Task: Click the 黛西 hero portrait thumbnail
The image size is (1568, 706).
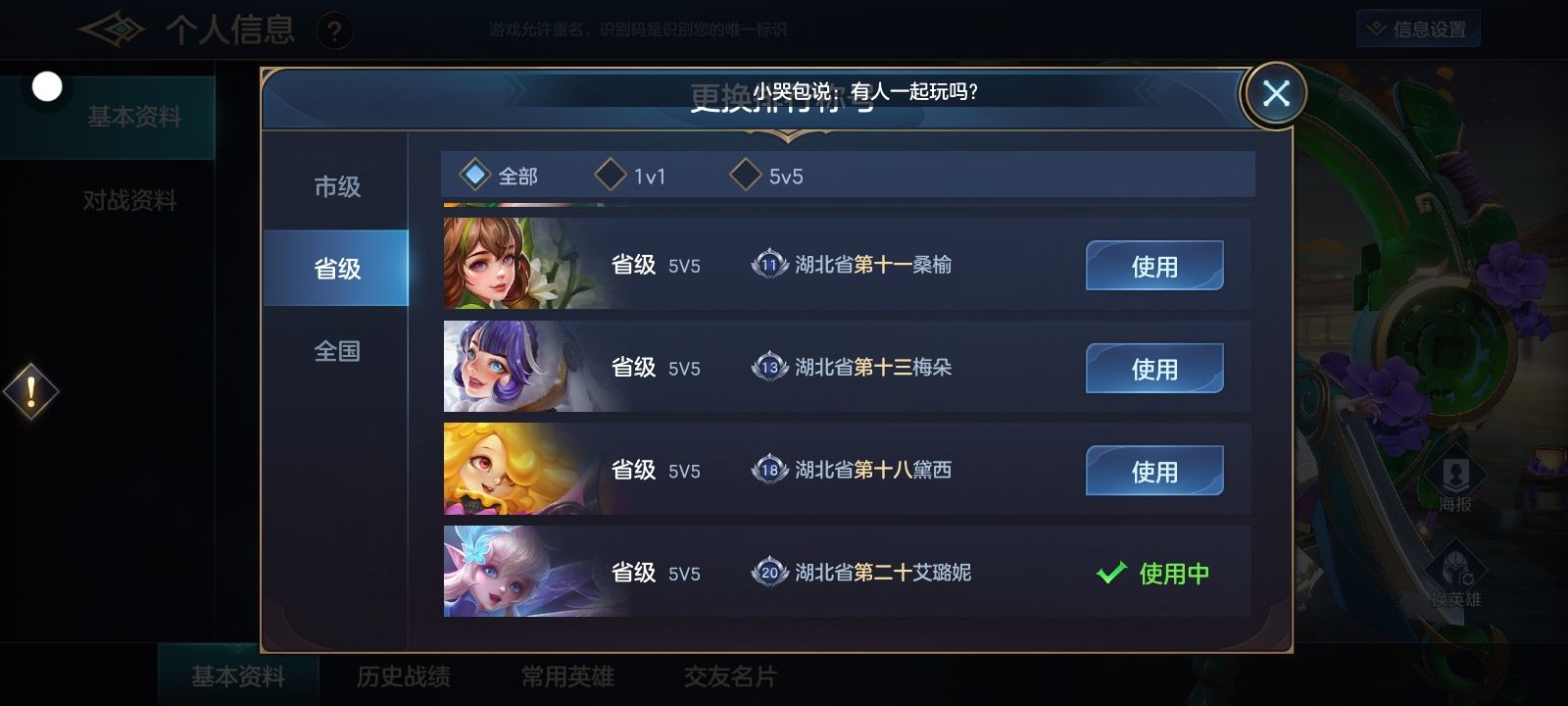Action: (x=519, y=470)
